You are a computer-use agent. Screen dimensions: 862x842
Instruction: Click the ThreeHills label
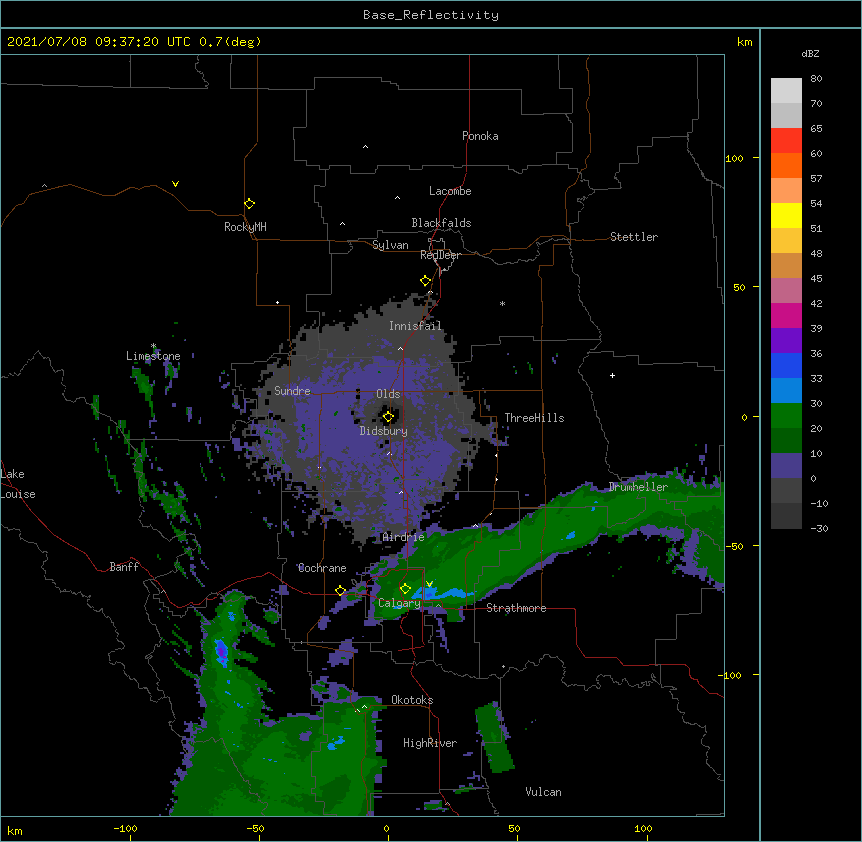[x=534, y=418]
